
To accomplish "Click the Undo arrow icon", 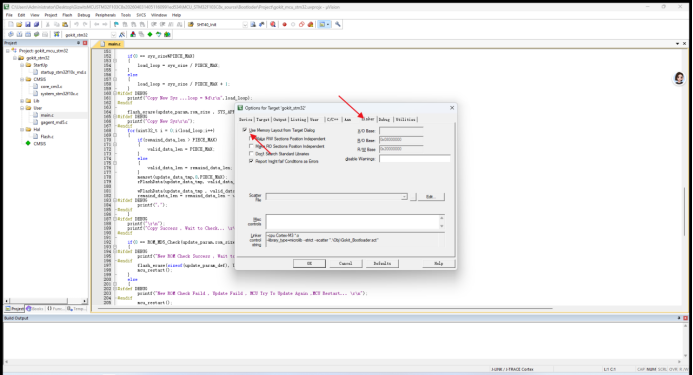I will pyautogui.click(x=76, y=24).
